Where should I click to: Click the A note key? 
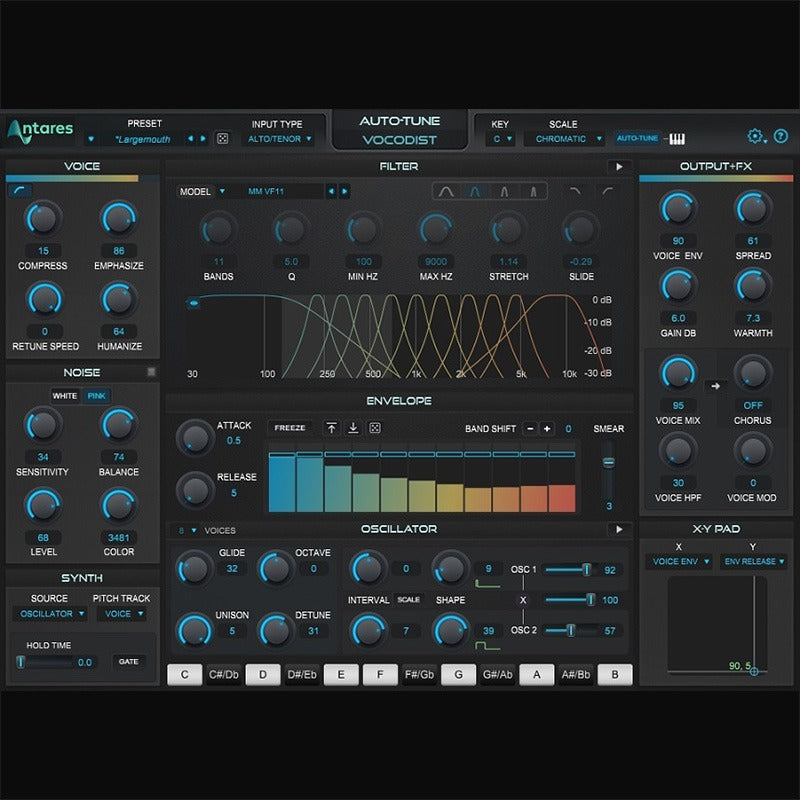tap(537, 674)
